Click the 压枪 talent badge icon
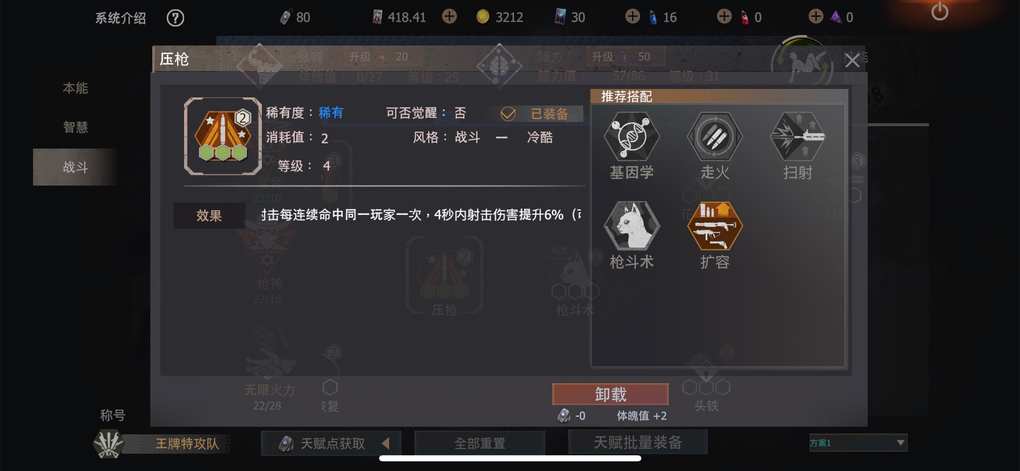Viewport: 1020px width, 471px height. (x=223, y=137)
